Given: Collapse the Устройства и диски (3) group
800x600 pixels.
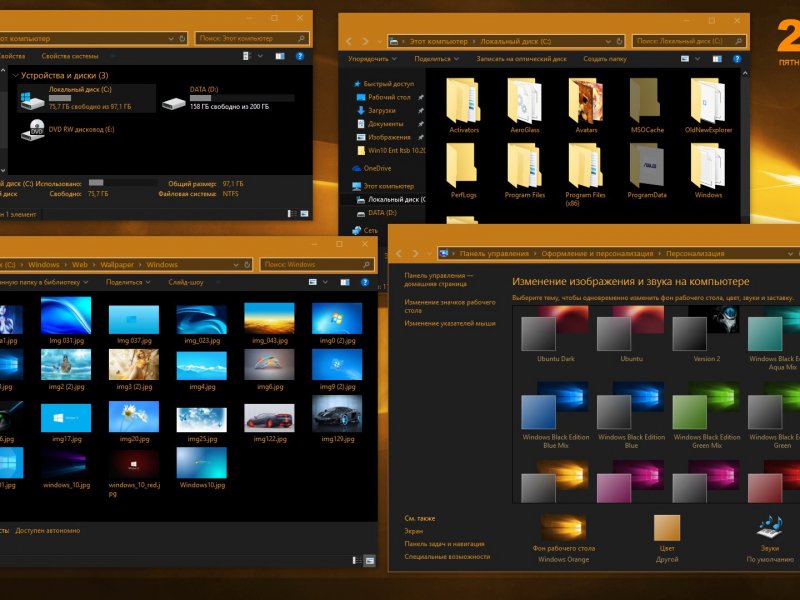Looking at the screenshot, I should click(15, 76).
